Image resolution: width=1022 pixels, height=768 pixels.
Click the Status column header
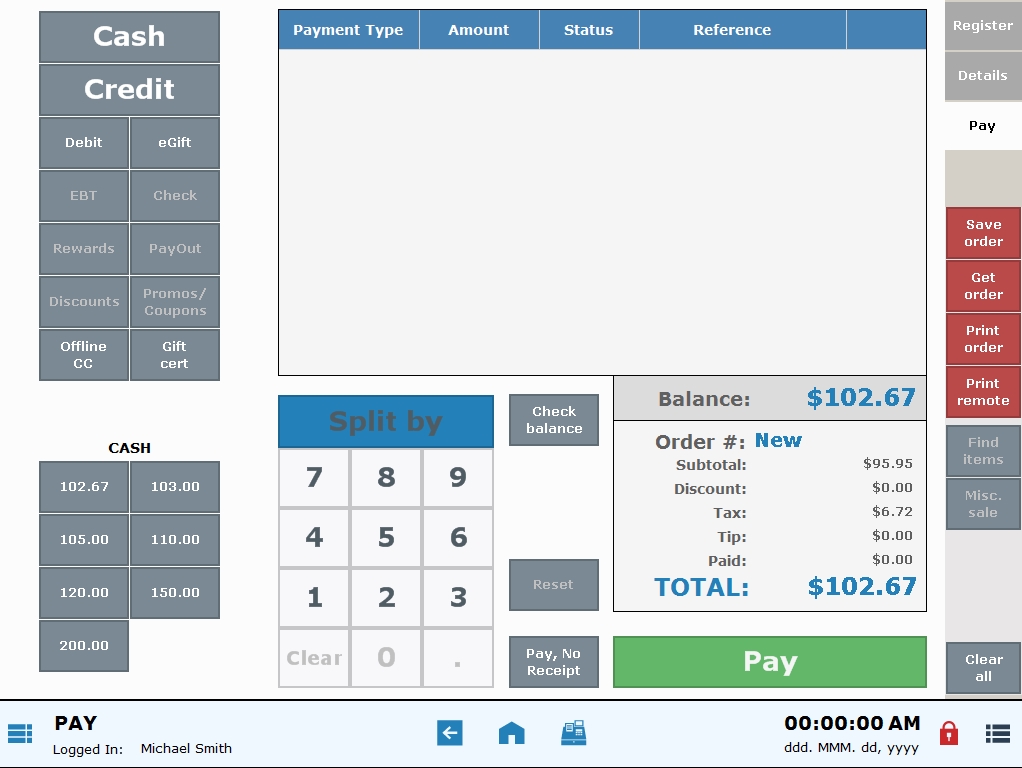click(x=589, y=30)
